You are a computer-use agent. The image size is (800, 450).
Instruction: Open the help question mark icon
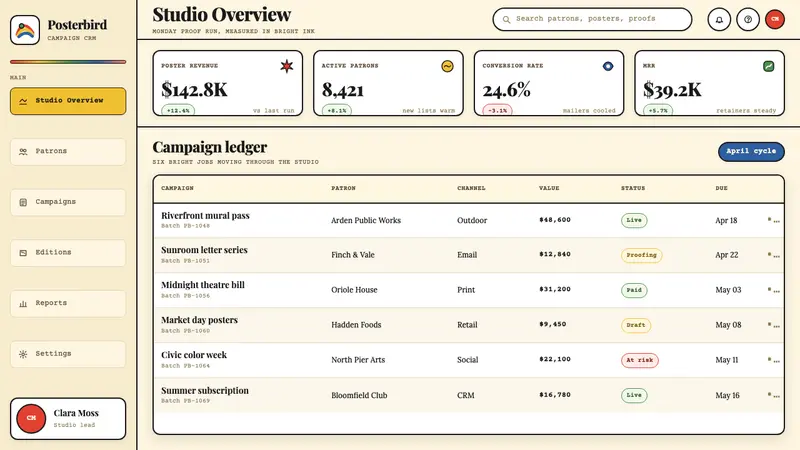(x=747, y=19)
